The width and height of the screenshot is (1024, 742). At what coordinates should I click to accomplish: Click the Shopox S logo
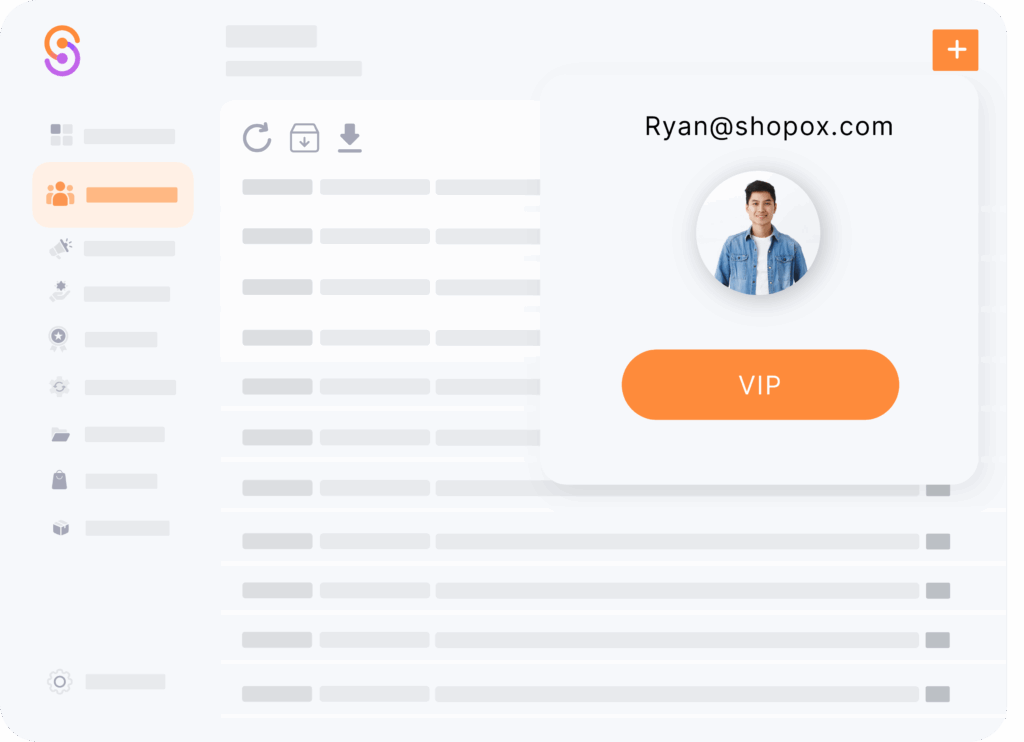63,50
